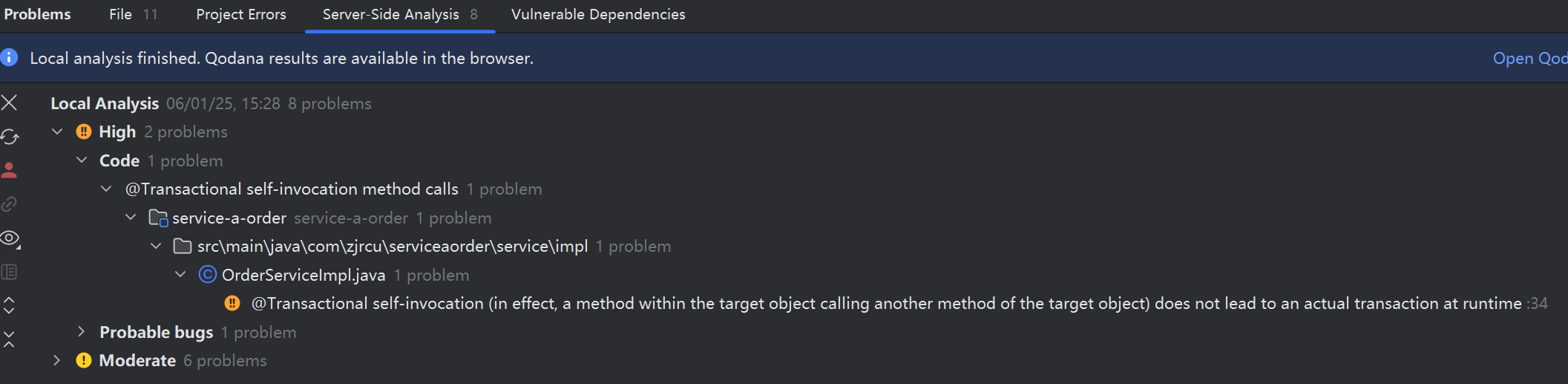Toggle the preview panel icon
The image size is (1568, 384).
[10, 272]
